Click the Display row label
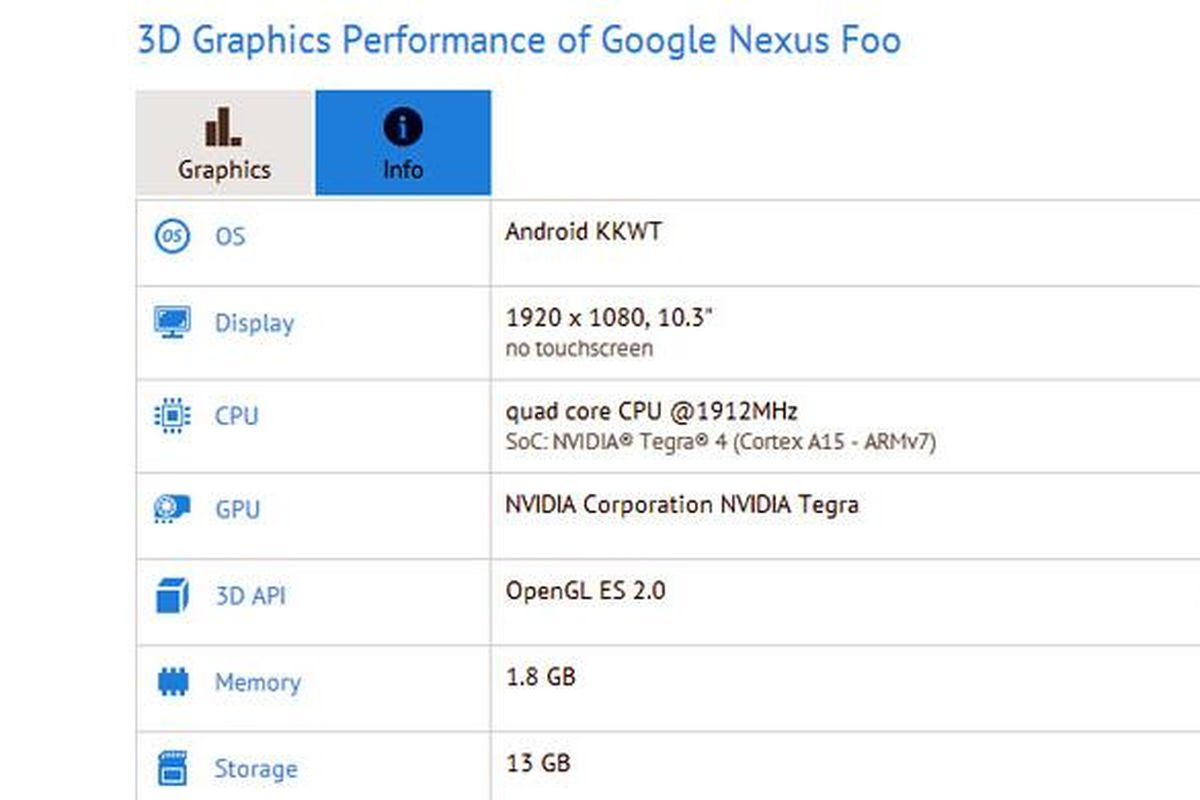 point(254,323)
